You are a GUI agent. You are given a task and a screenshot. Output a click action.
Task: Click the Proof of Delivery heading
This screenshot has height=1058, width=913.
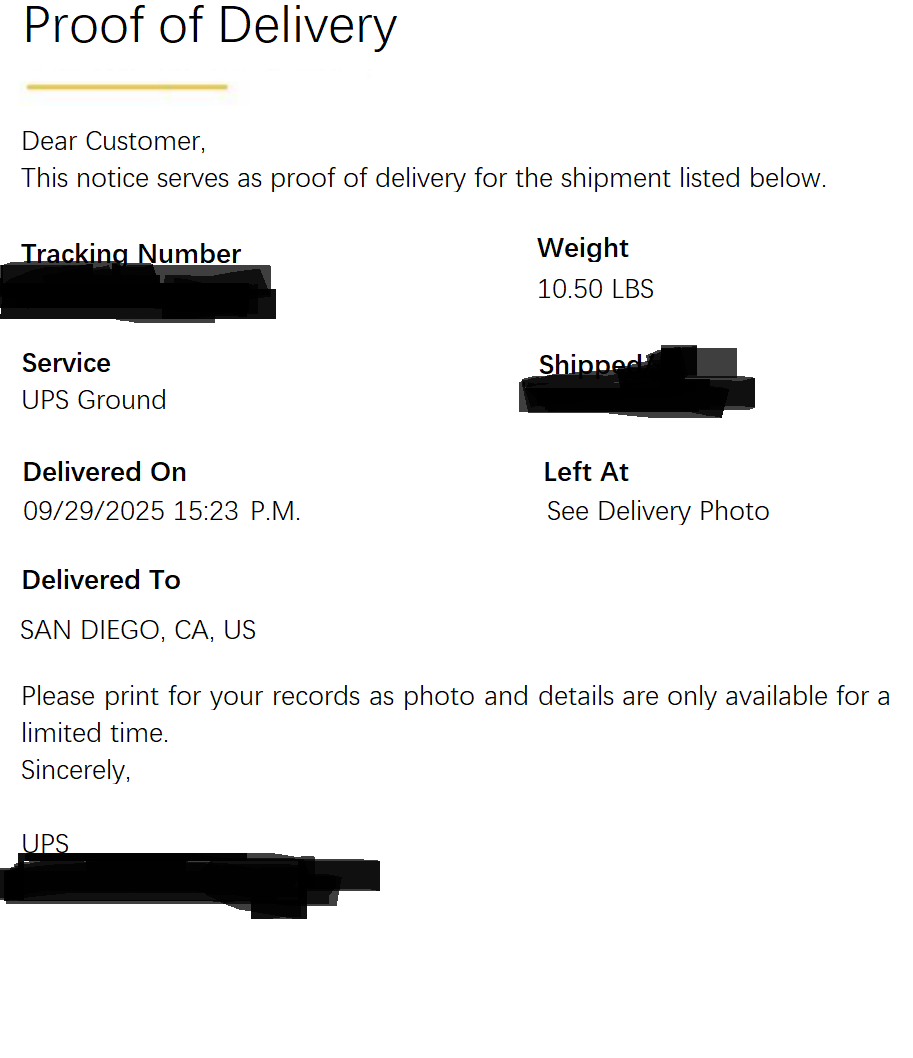[x=210, y=26]
